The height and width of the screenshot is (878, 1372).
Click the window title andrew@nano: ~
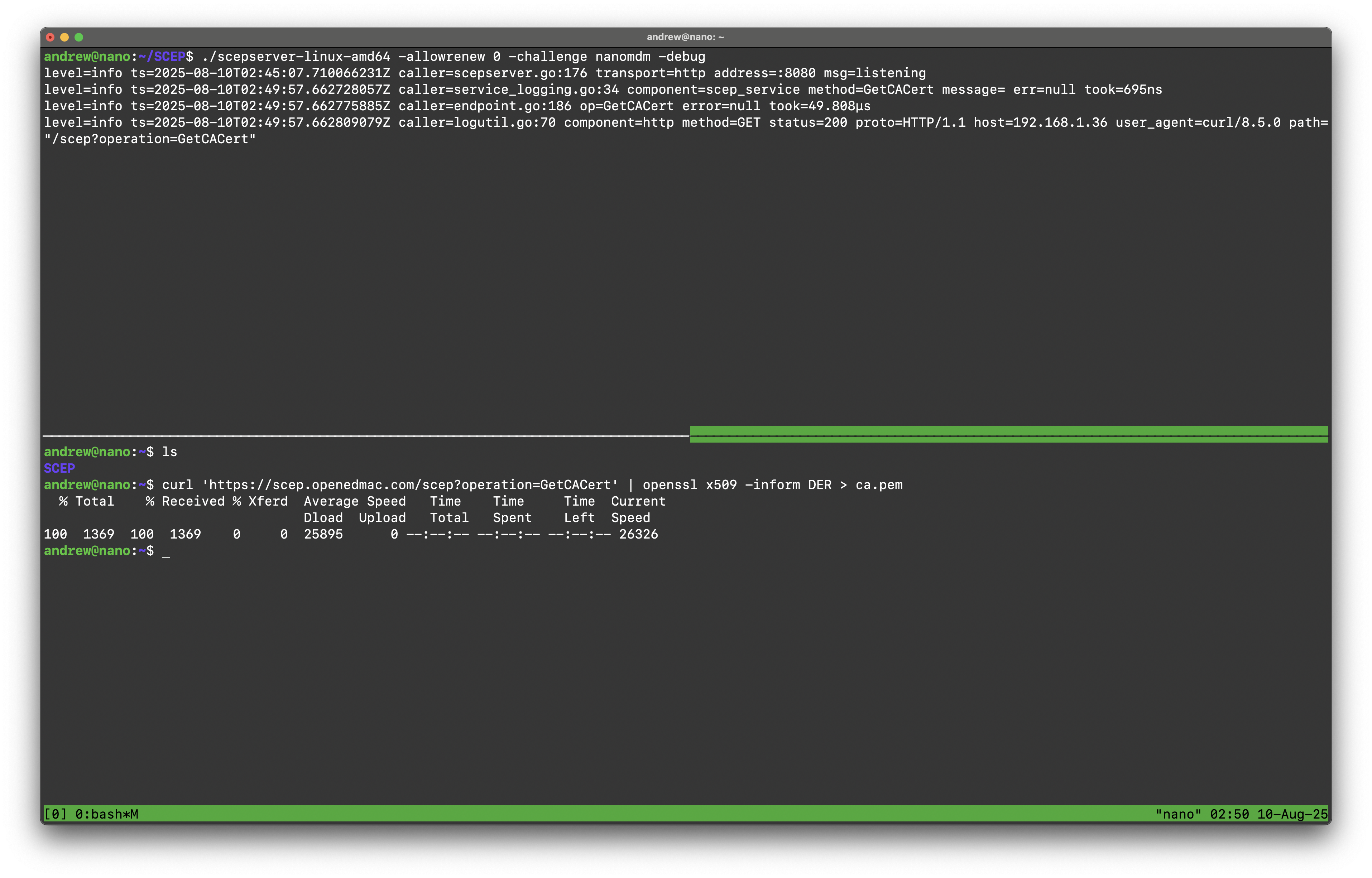[685, 37]
